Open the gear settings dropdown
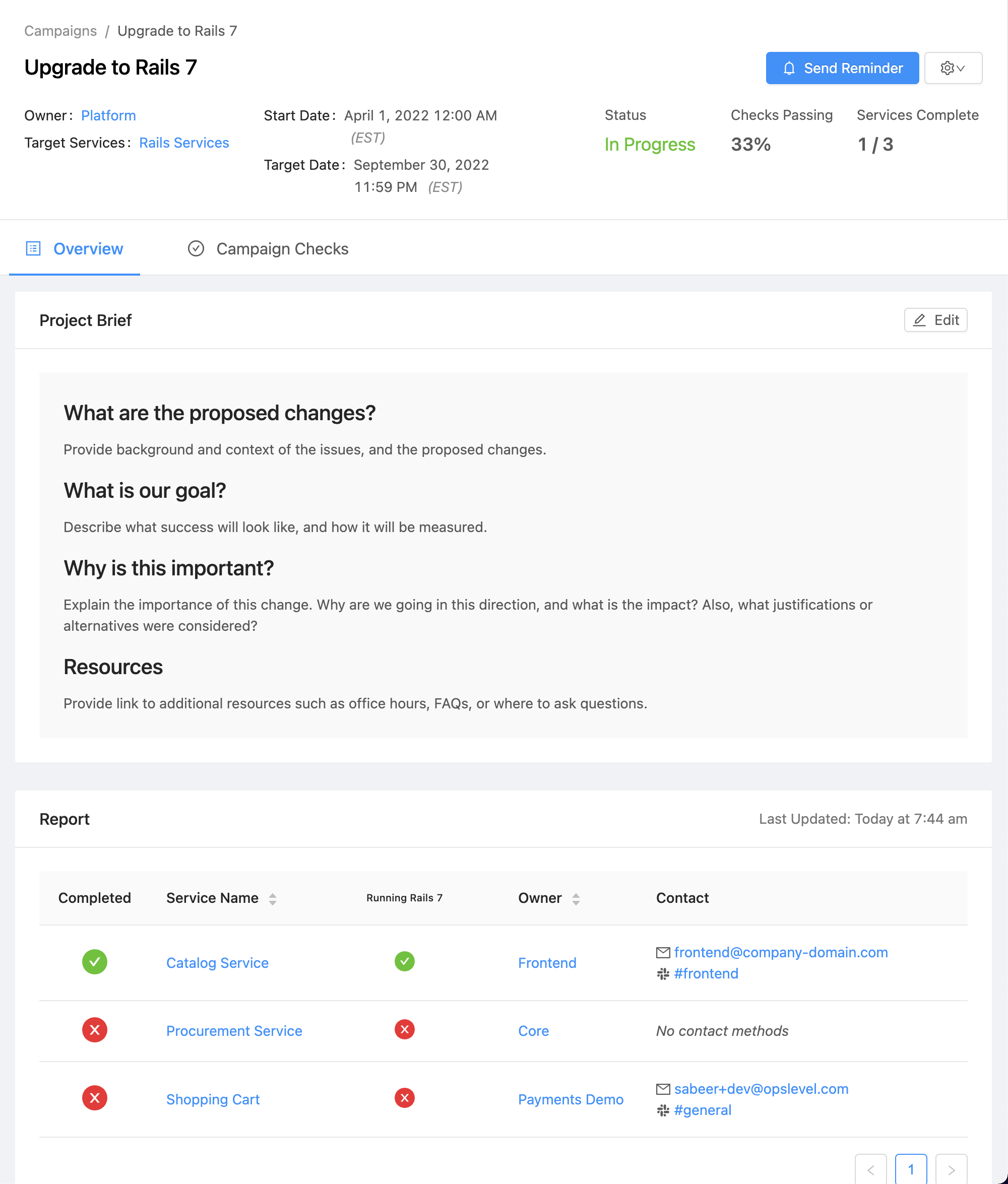1008x1184 pixels. tap(953, 68)
